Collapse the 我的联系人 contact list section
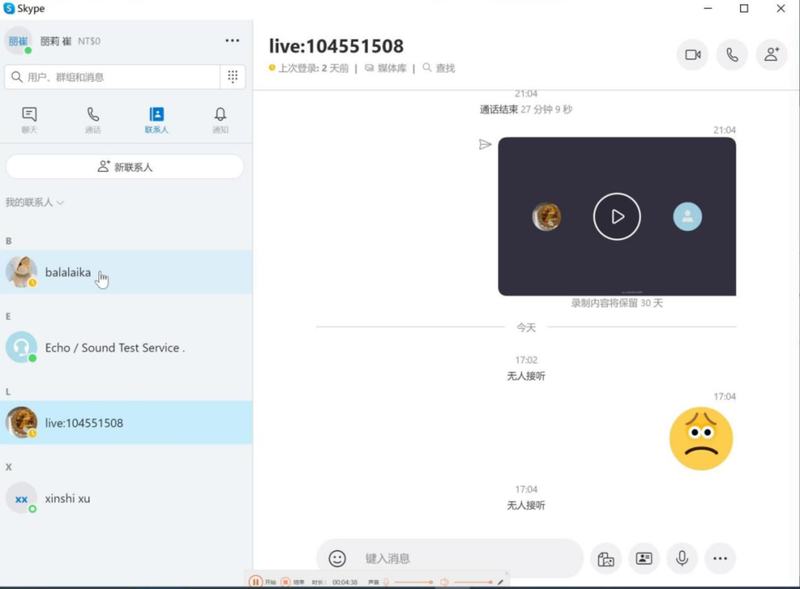 [x=58, y=203]
